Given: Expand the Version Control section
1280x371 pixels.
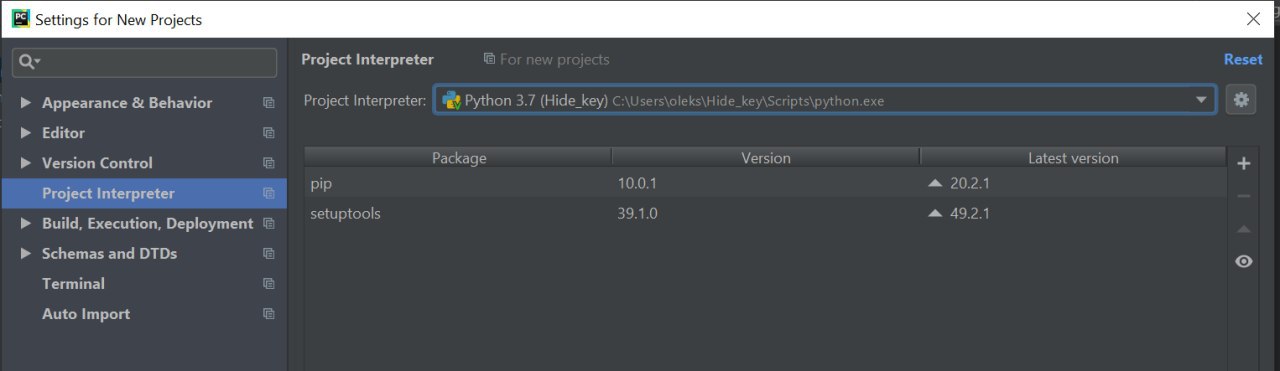Looking at the screenshot, I should (25, 163).
